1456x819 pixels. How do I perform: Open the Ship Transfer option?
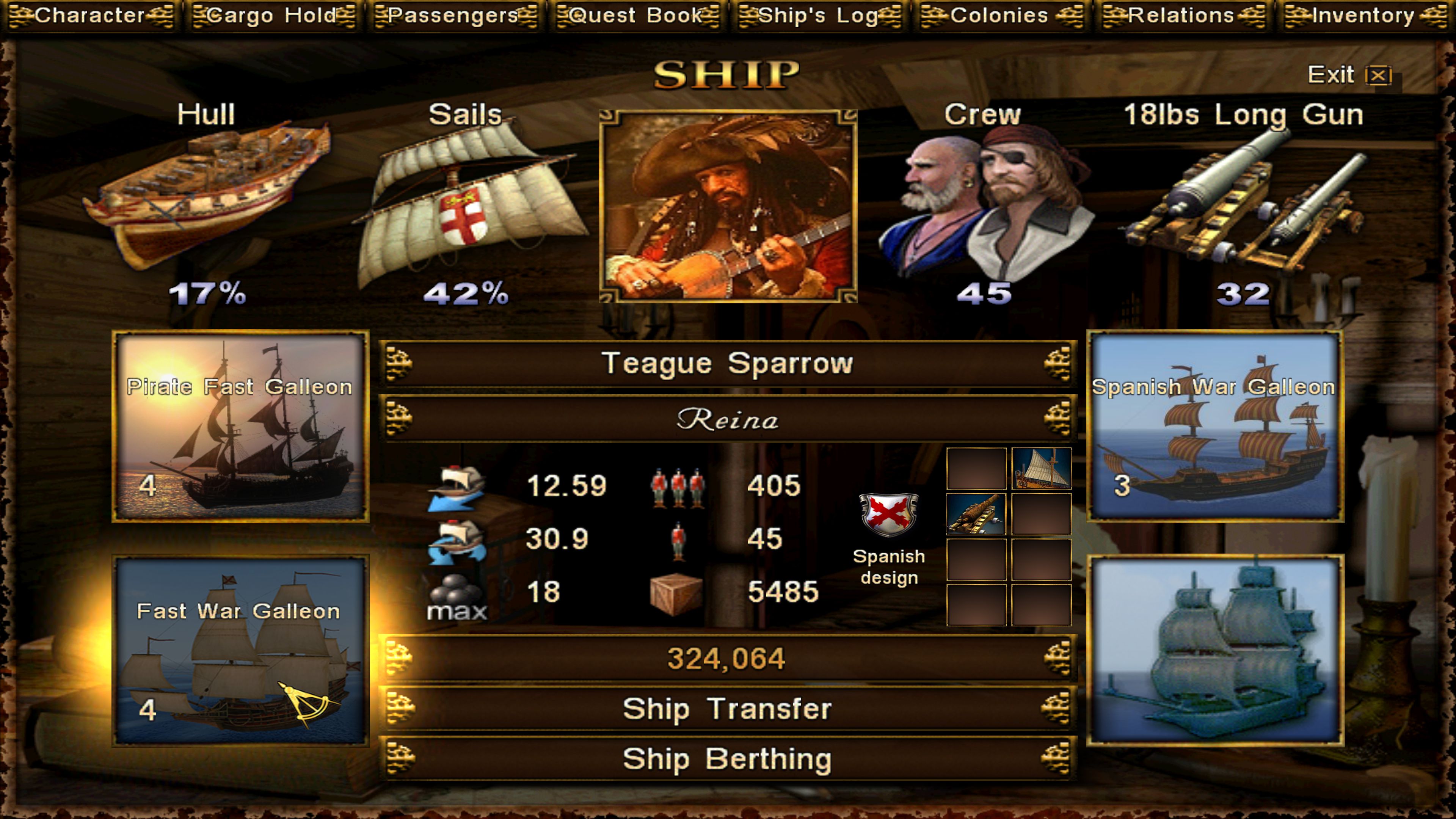(x=728, y=709)
